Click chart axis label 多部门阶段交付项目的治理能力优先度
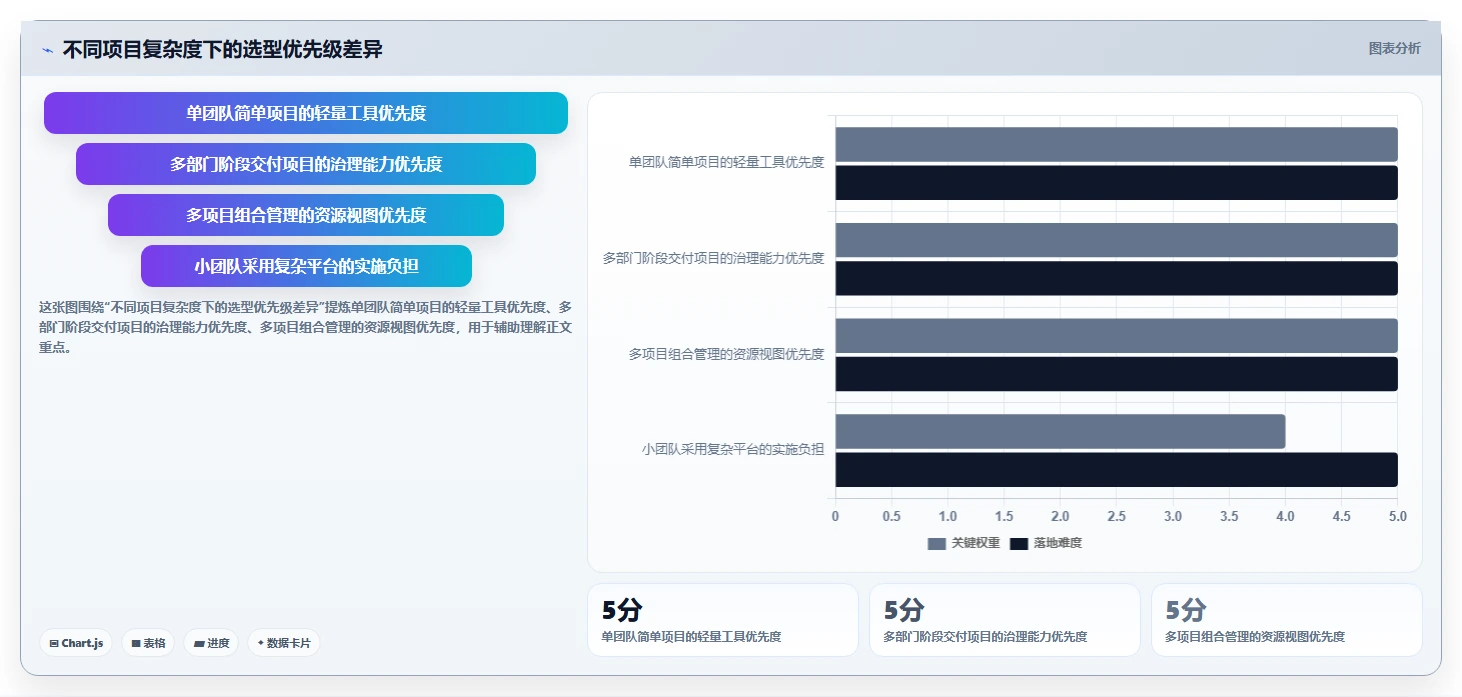 tap(713, 258)
